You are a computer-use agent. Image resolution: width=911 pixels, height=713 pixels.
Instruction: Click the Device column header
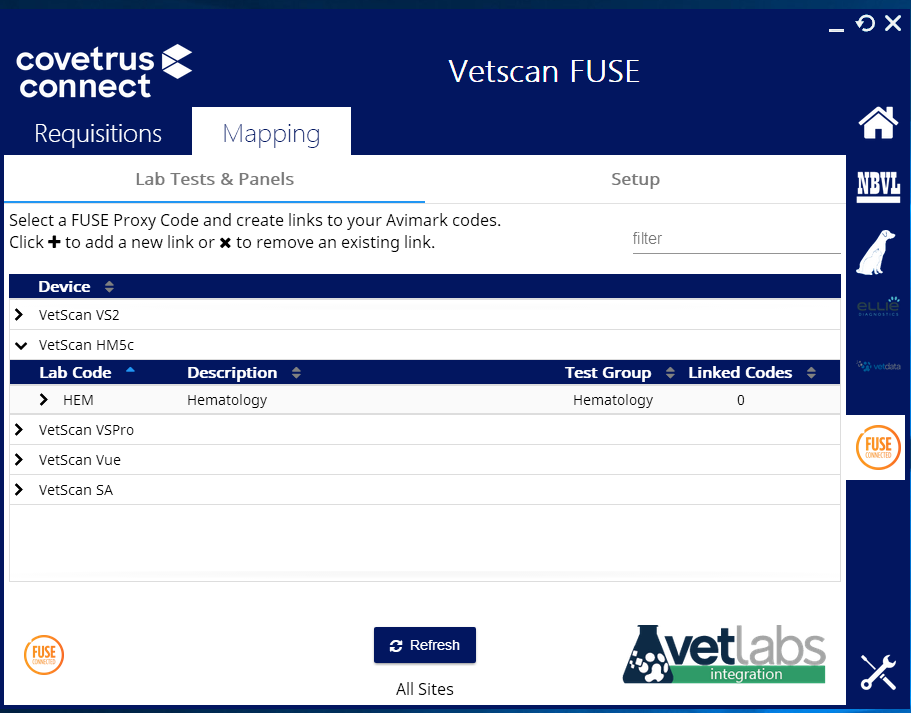click(x=64, y=286)
